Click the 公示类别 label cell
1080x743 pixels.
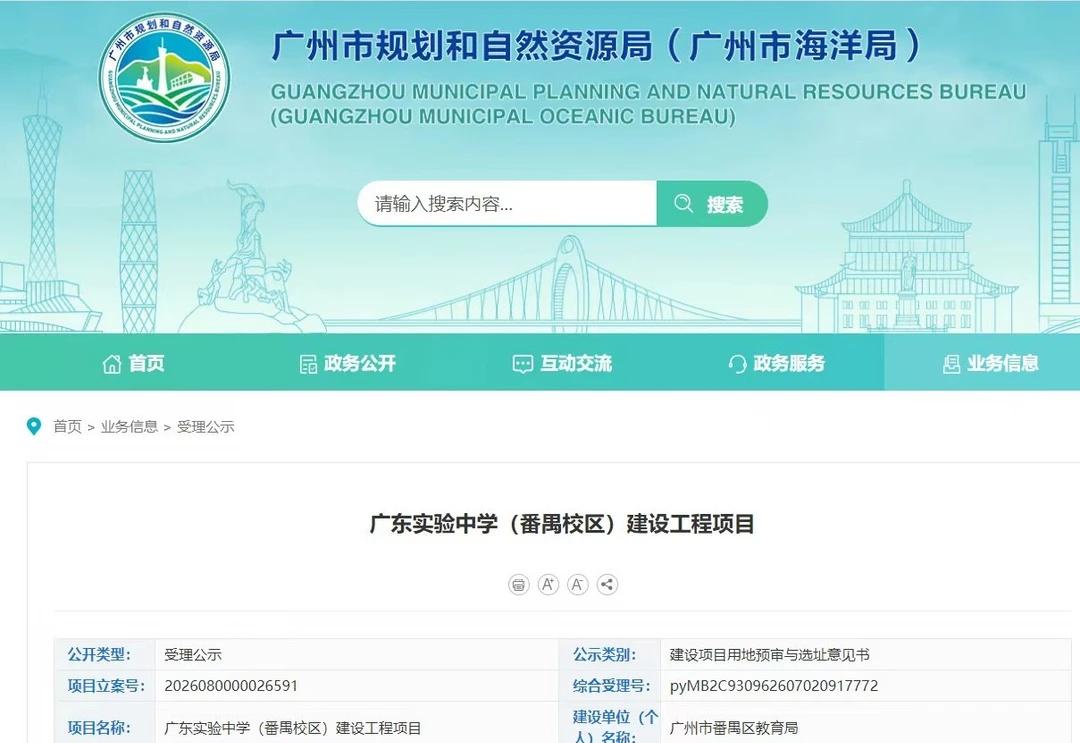coord(610,654)
